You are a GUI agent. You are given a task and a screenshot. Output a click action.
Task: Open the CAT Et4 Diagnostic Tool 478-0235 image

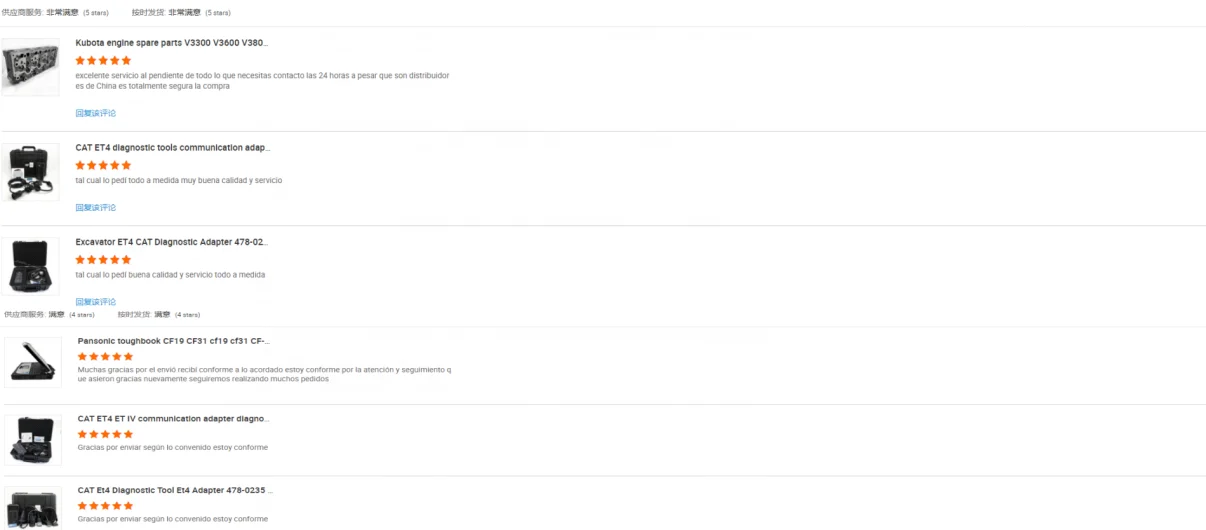33,508
